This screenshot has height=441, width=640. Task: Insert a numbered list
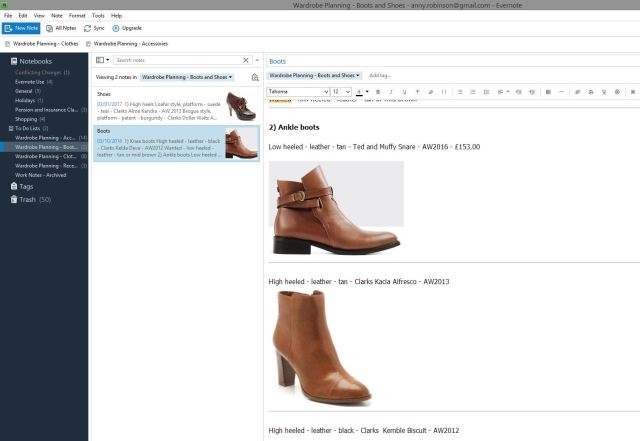point(473,92)
